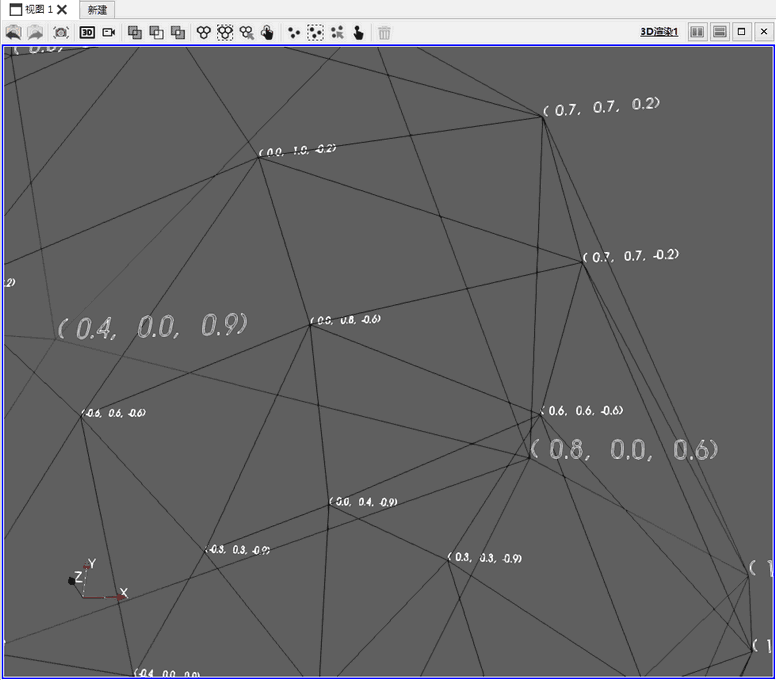Clear selection with the trash icon
The height and width of the screenshot is (680, 776).
385,33
